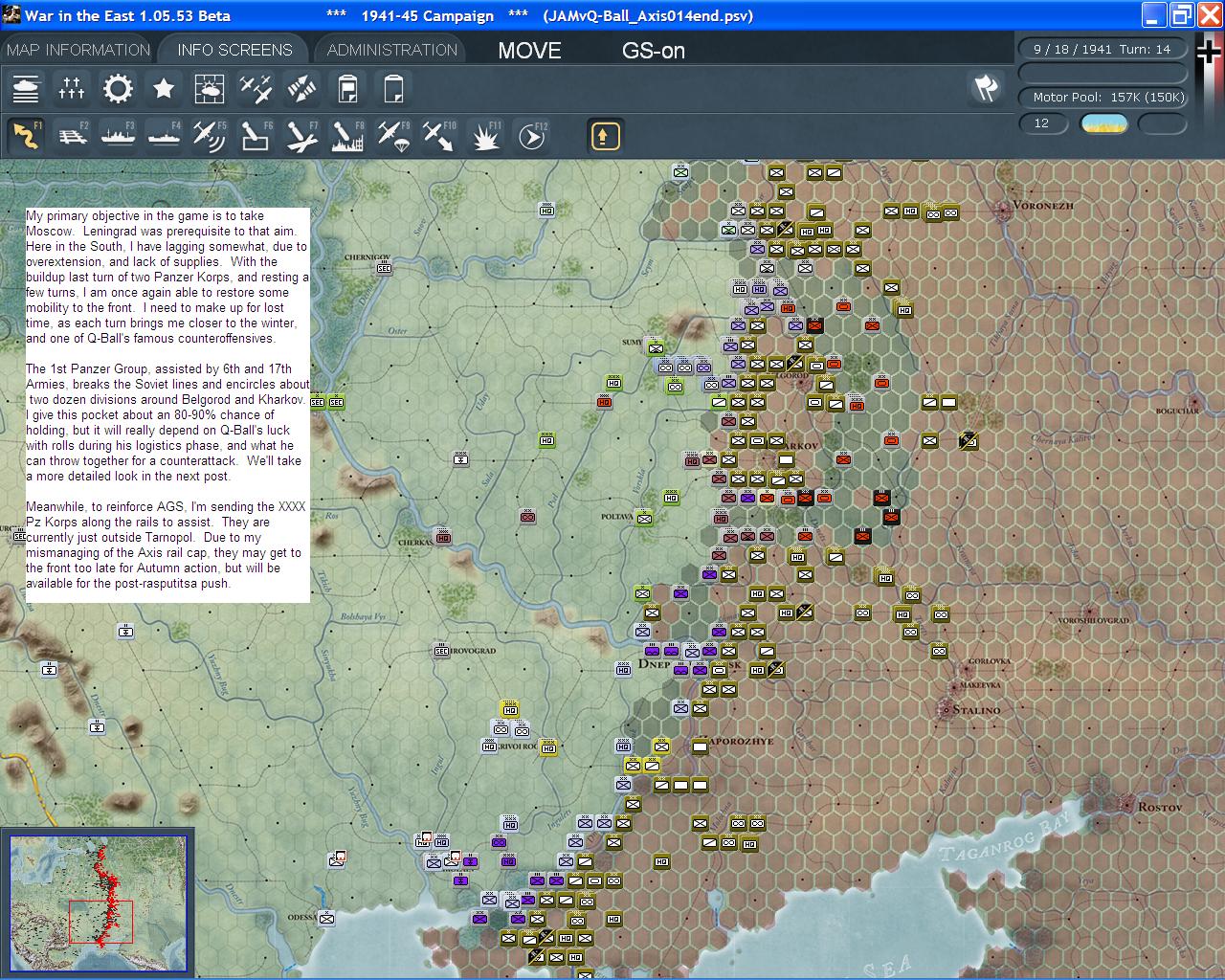1225x980 pixels.
Task: Click the GS-on status label
Action: pyautogui.click(x=654, y=51)
